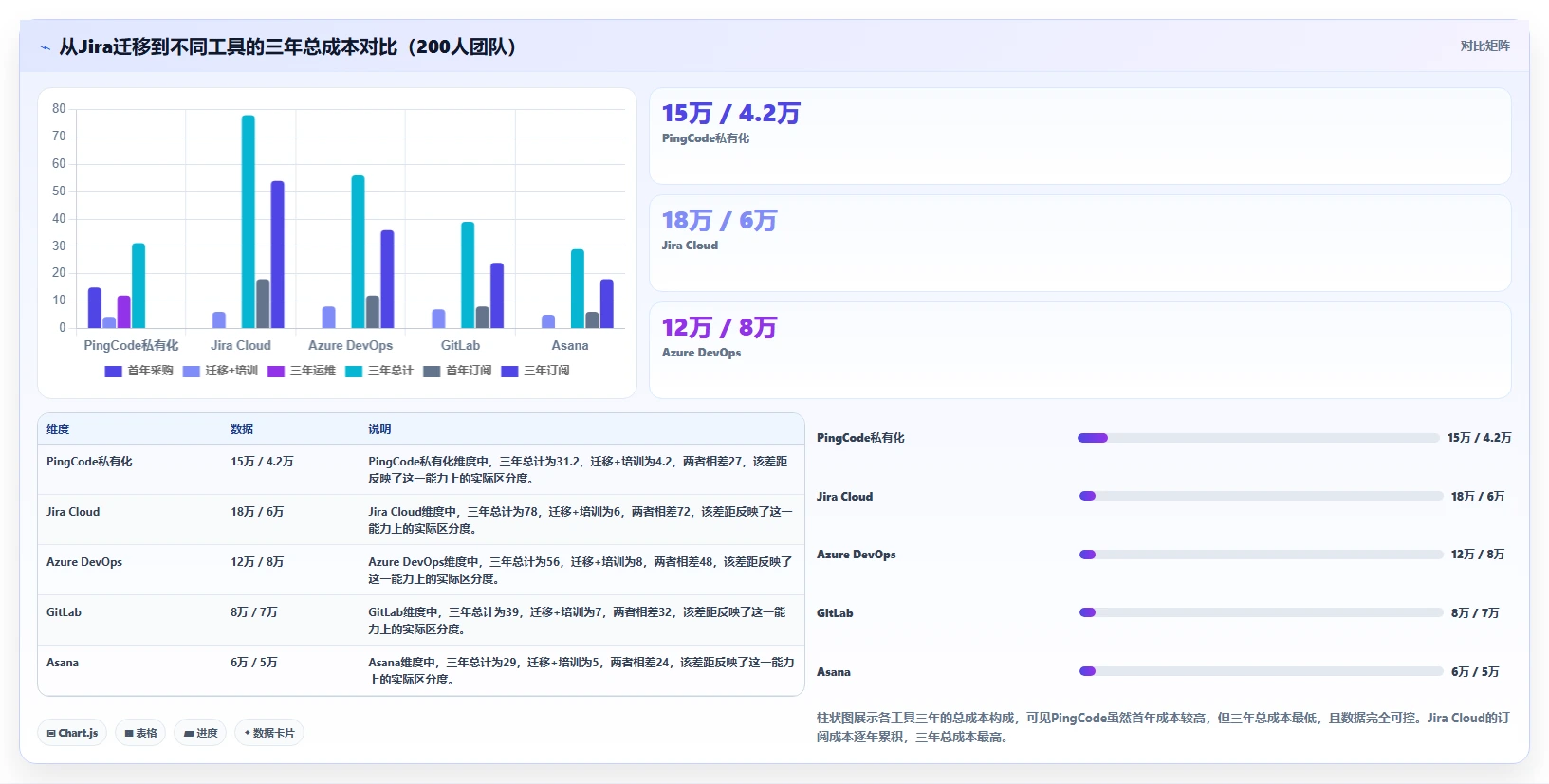Click the chart summary paragraph below progress bars

click(x=1163, y=727)
